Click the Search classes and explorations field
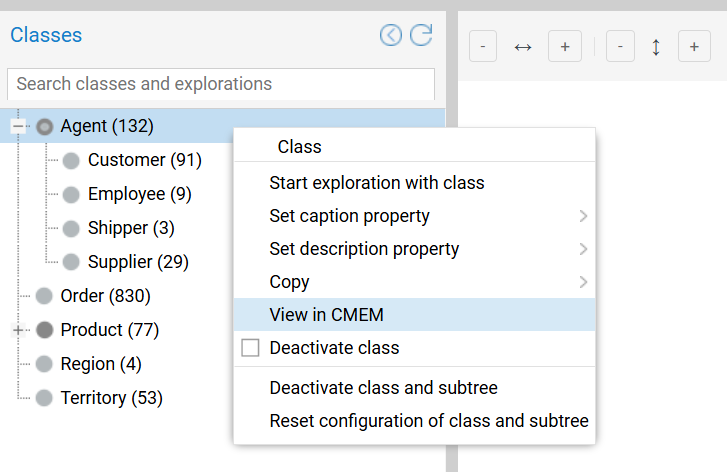Viewport: 727px width, 472px height. click(220, 84)
